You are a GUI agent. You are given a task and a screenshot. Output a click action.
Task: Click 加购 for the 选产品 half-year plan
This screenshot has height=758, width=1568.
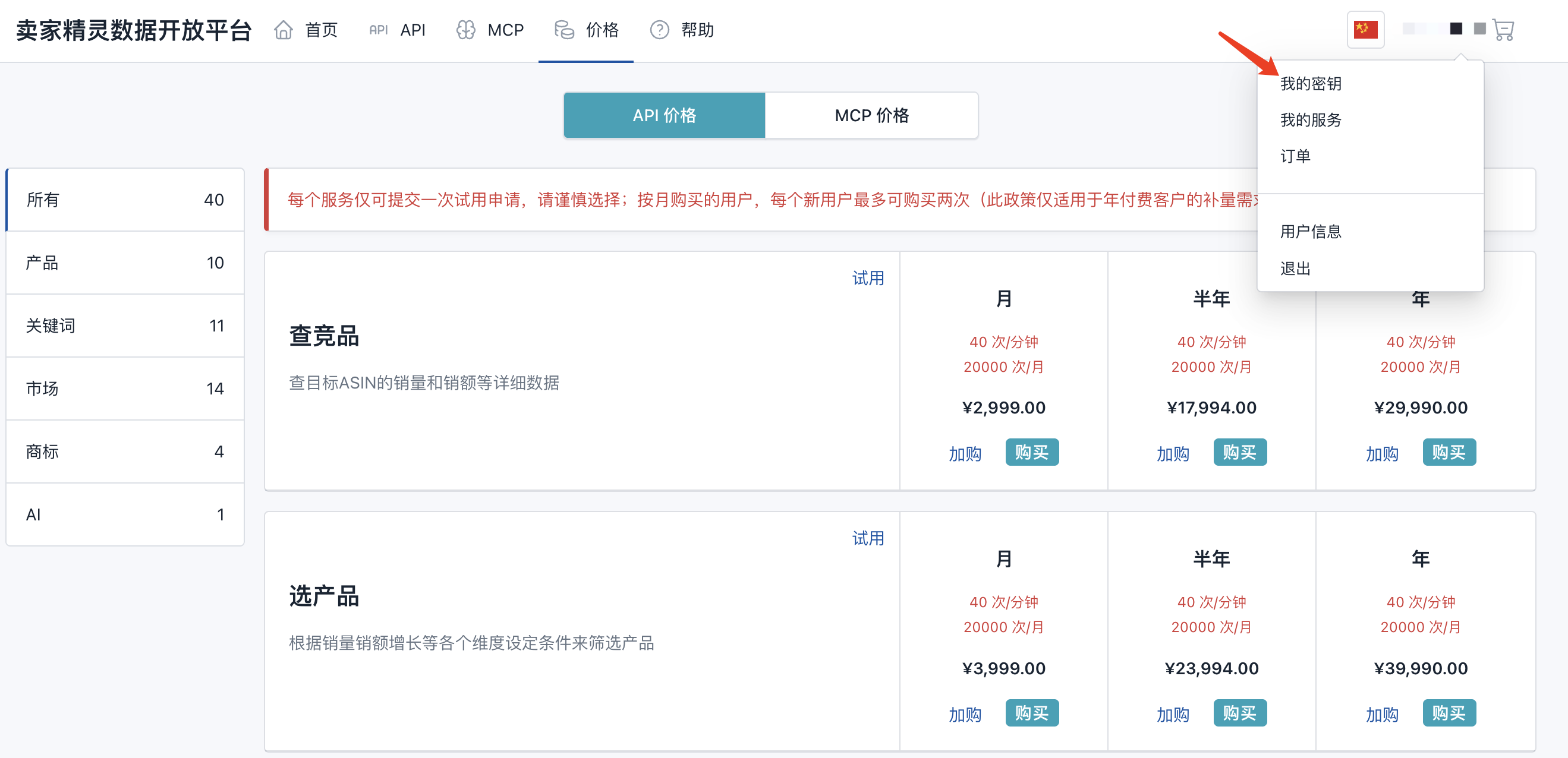pos(1172,714)
